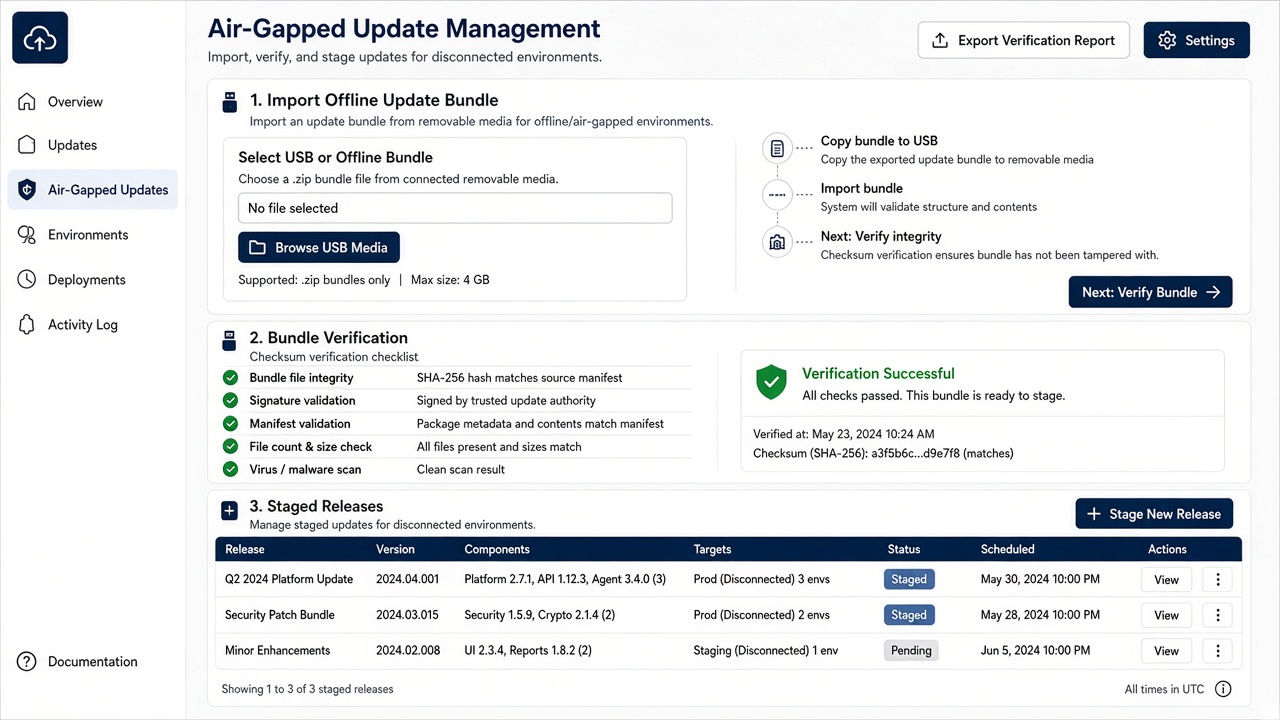Click the Activity Log bell icon
The image size is (1280, 720).
click(x=27, y=324)
